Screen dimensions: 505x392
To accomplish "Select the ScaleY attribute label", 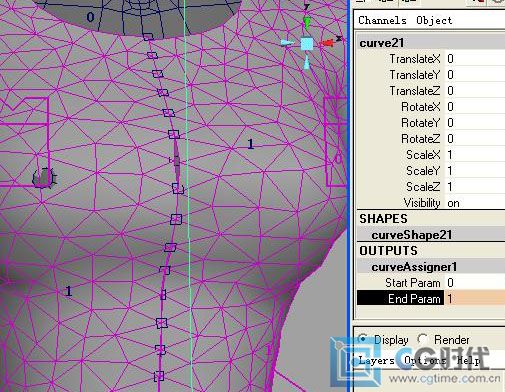I will click(x=423, y=171).
